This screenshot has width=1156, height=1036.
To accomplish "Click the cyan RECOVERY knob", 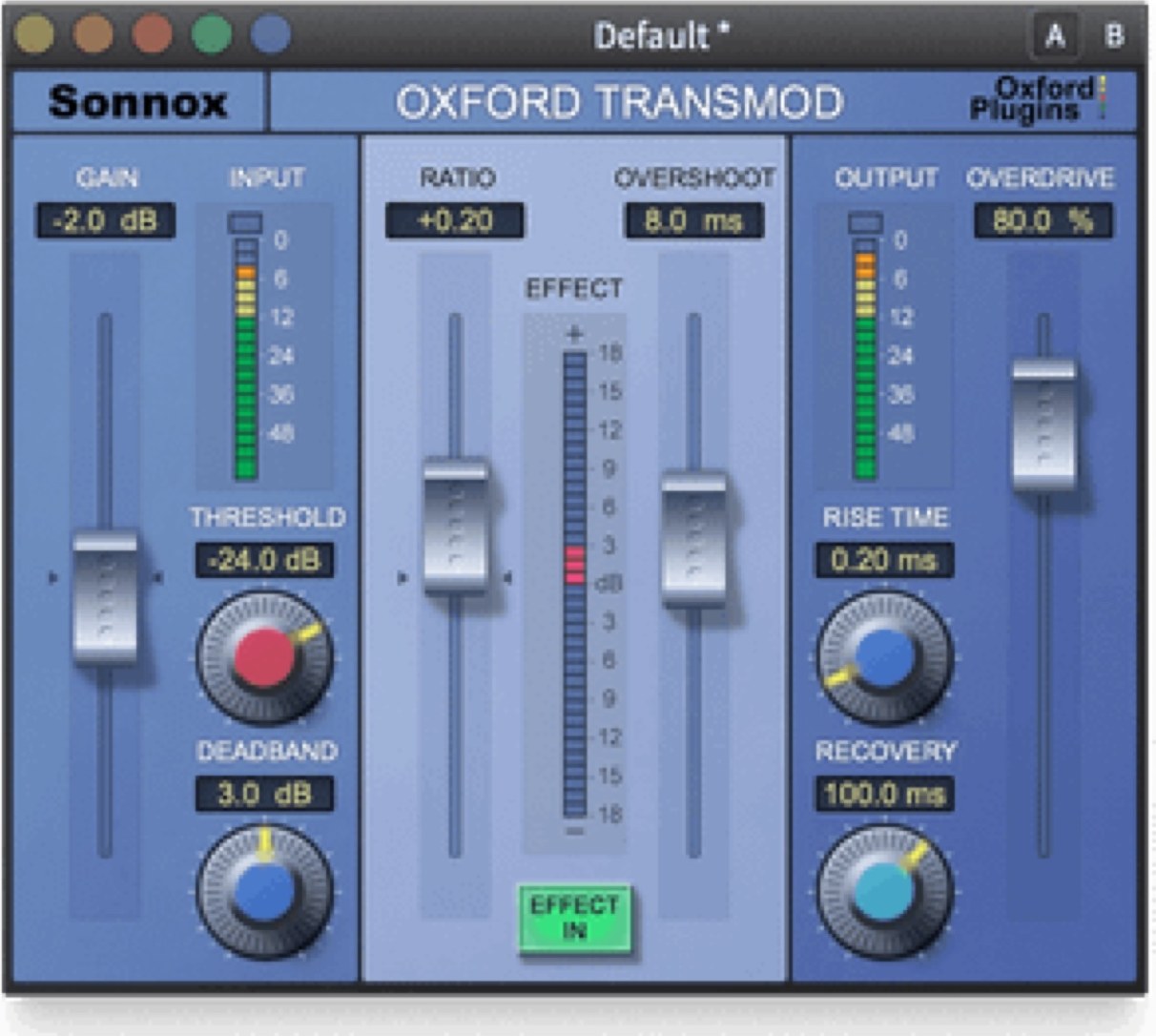I will (885, 891).
